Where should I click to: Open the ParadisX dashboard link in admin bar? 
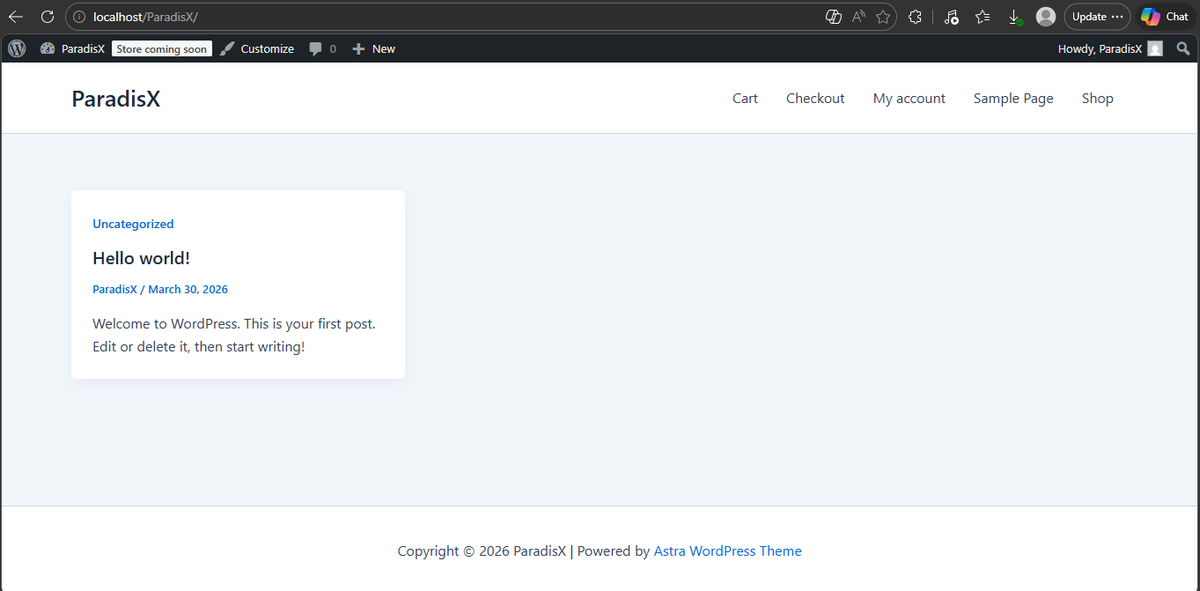click(72, 48)
